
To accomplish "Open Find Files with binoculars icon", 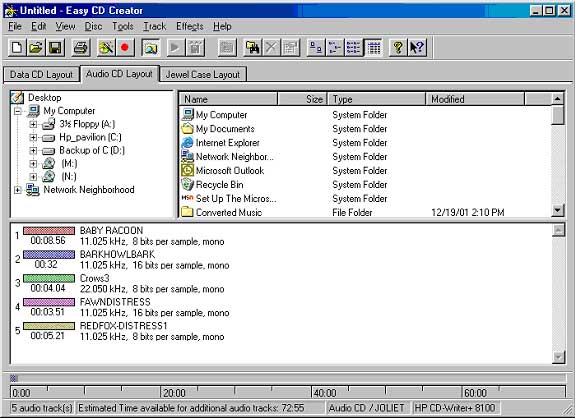I will [x=252, y=48].
